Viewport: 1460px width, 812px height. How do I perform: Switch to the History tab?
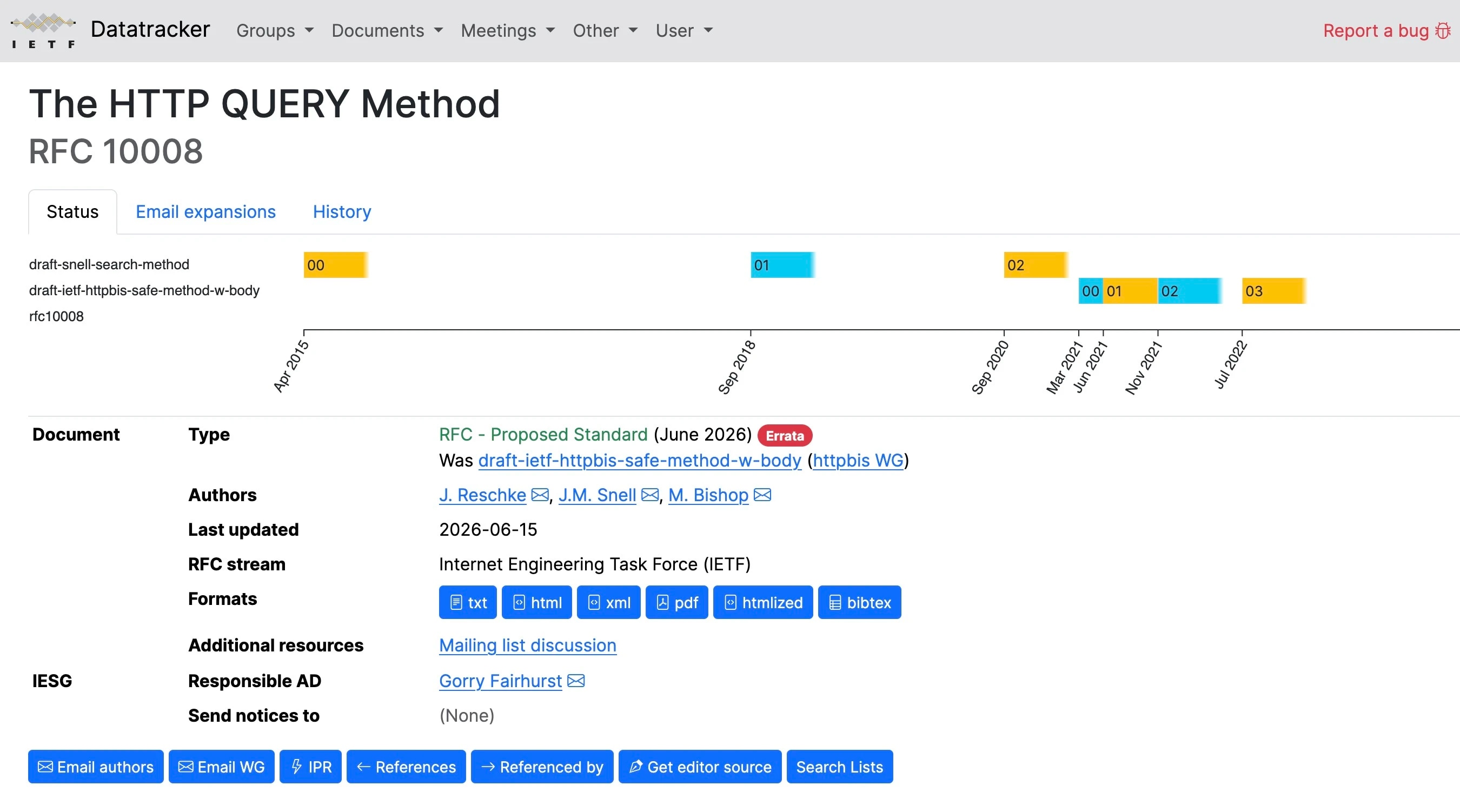tap(342, 212)
